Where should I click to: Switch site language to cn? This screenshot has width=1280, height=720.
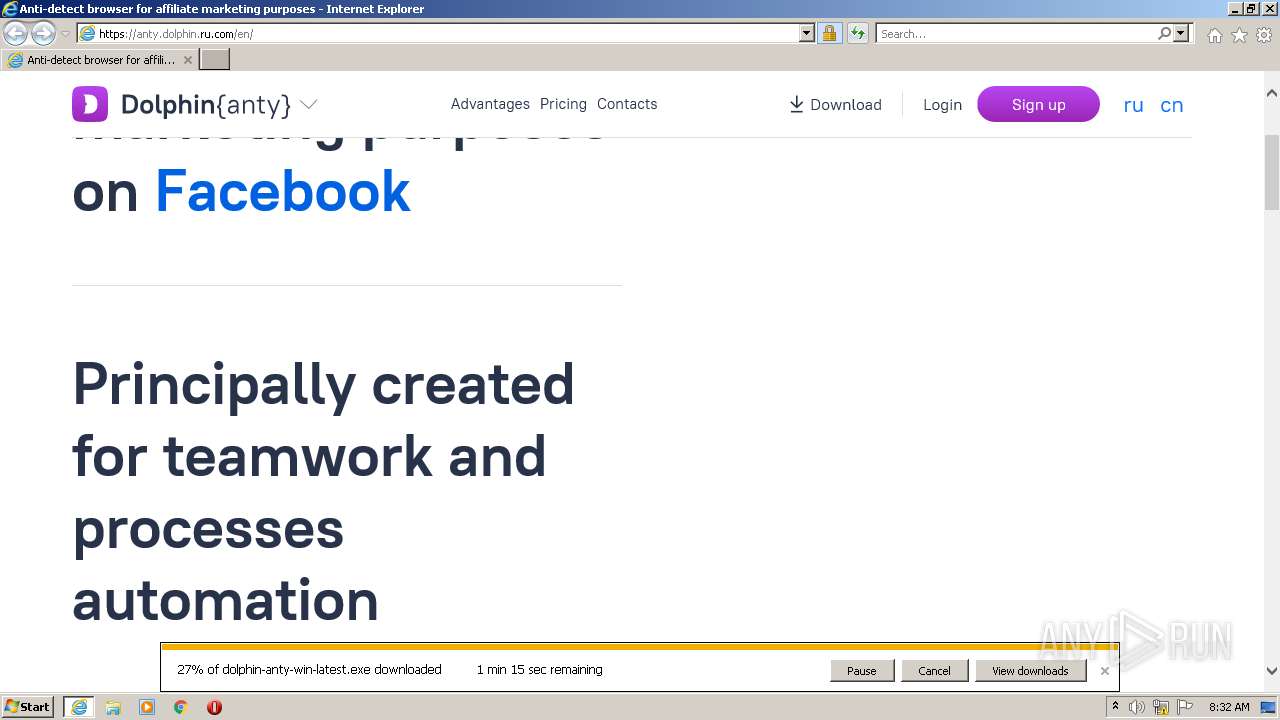1171,105
